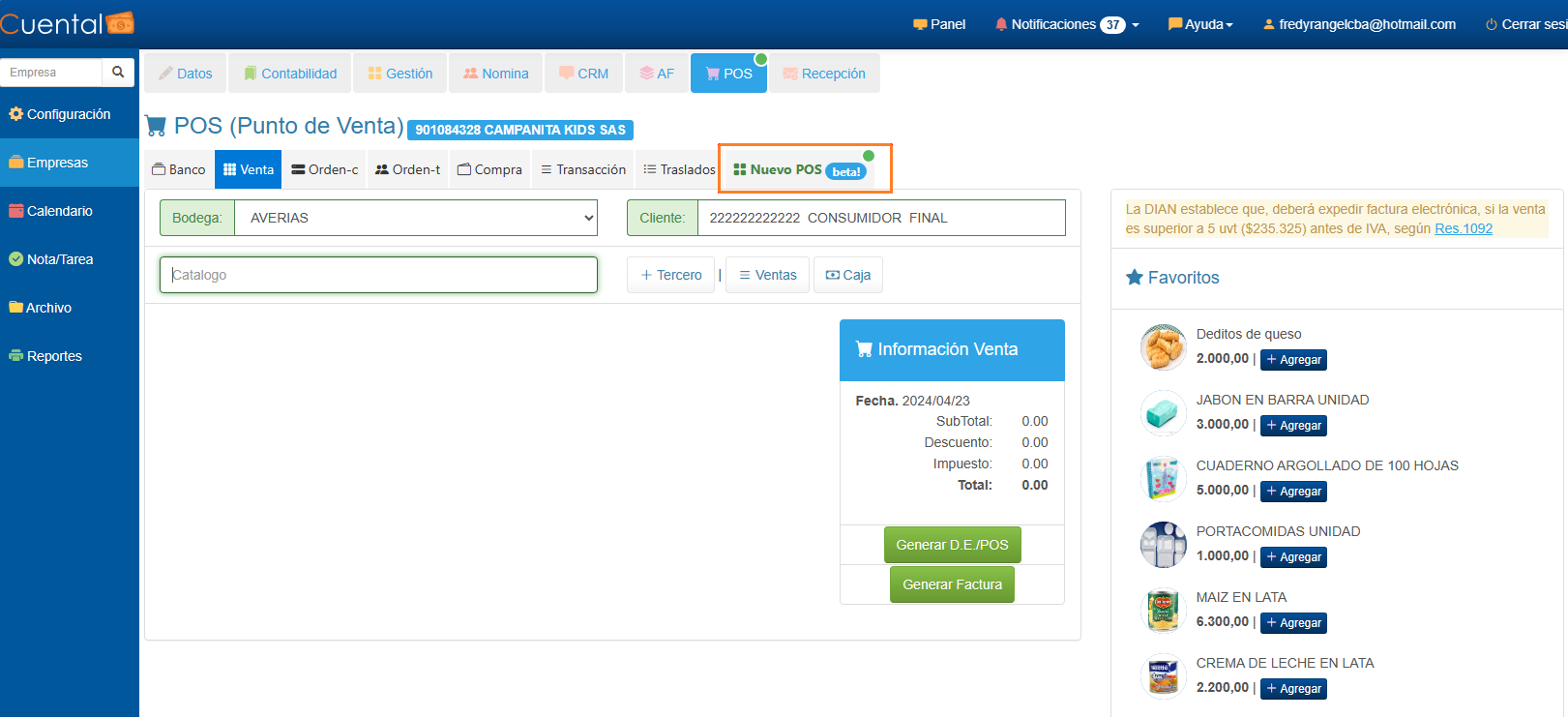Click into the Catalogo search field
The width and height of the screenshot is (1568, 718).
click(378, 275)
